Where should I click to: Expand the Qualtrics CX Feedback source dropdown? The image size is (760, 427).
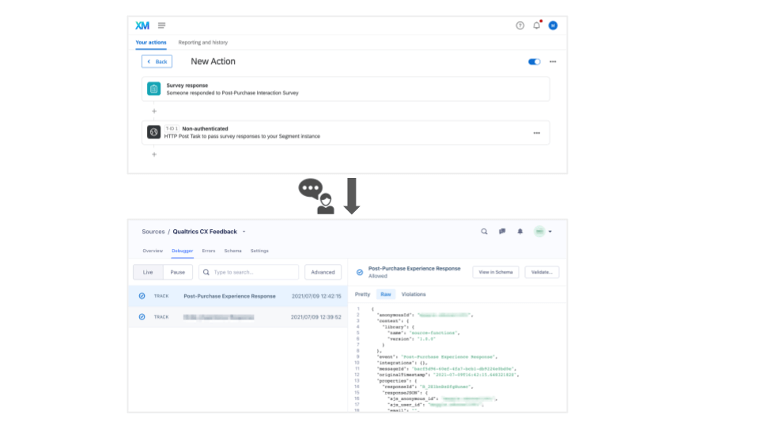244,232
